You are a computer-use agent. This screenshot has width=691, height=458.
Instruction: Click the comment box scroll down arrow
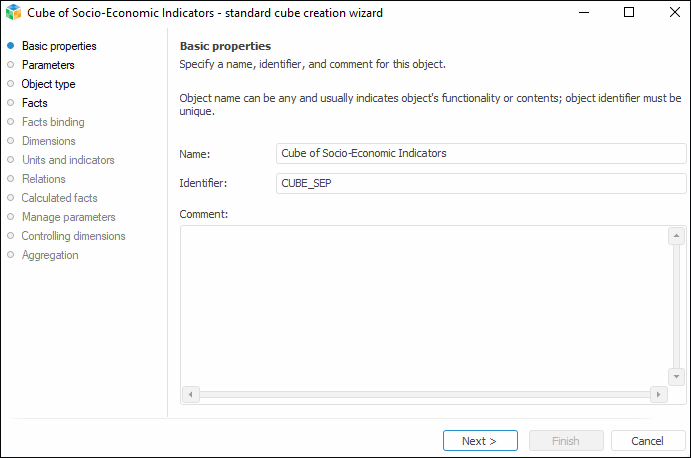tap(676, 376)
